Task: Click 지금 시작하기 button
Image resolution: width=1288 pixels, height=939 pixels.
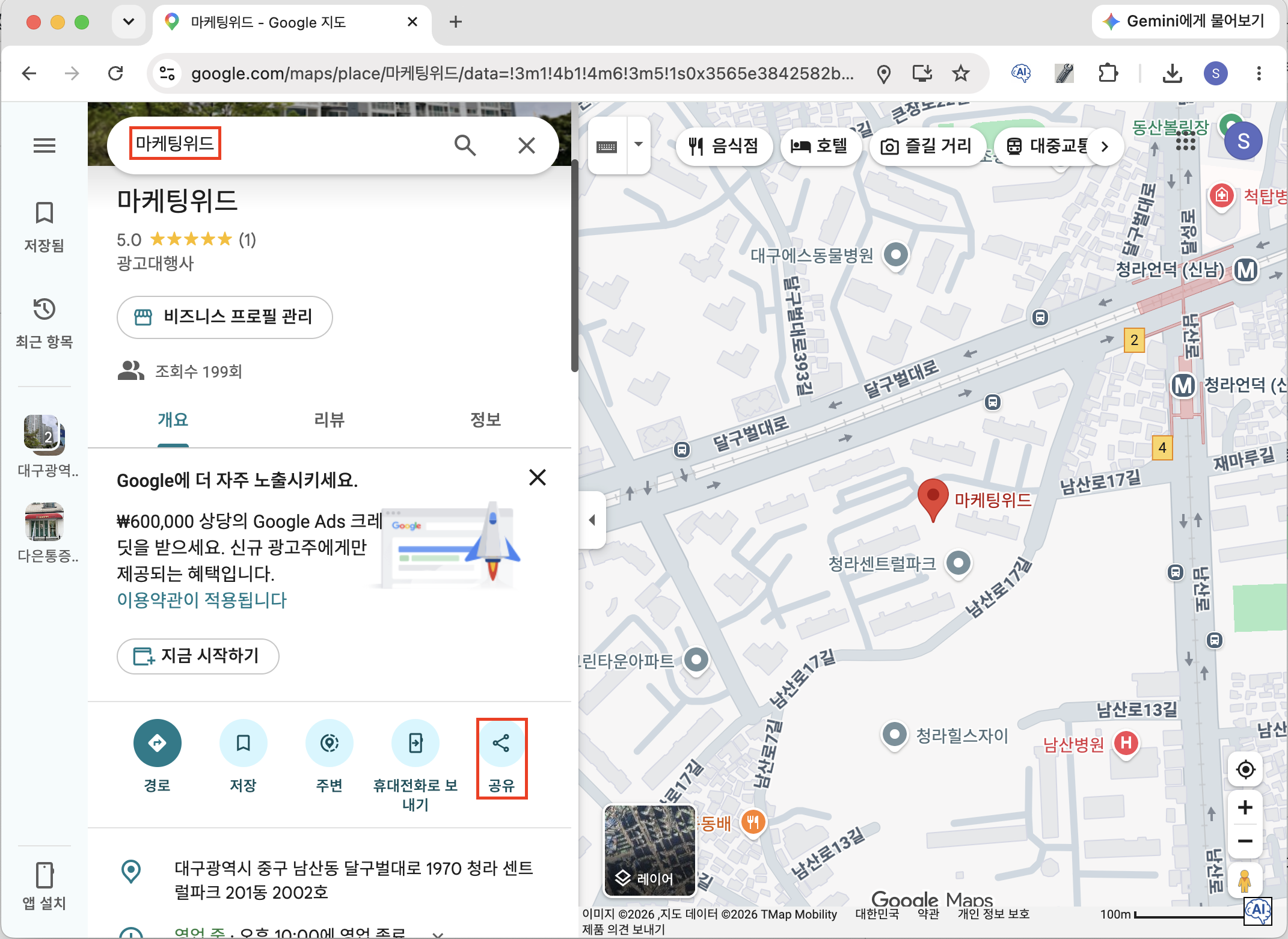Action: pyautogui.click(x=197, y=656)
